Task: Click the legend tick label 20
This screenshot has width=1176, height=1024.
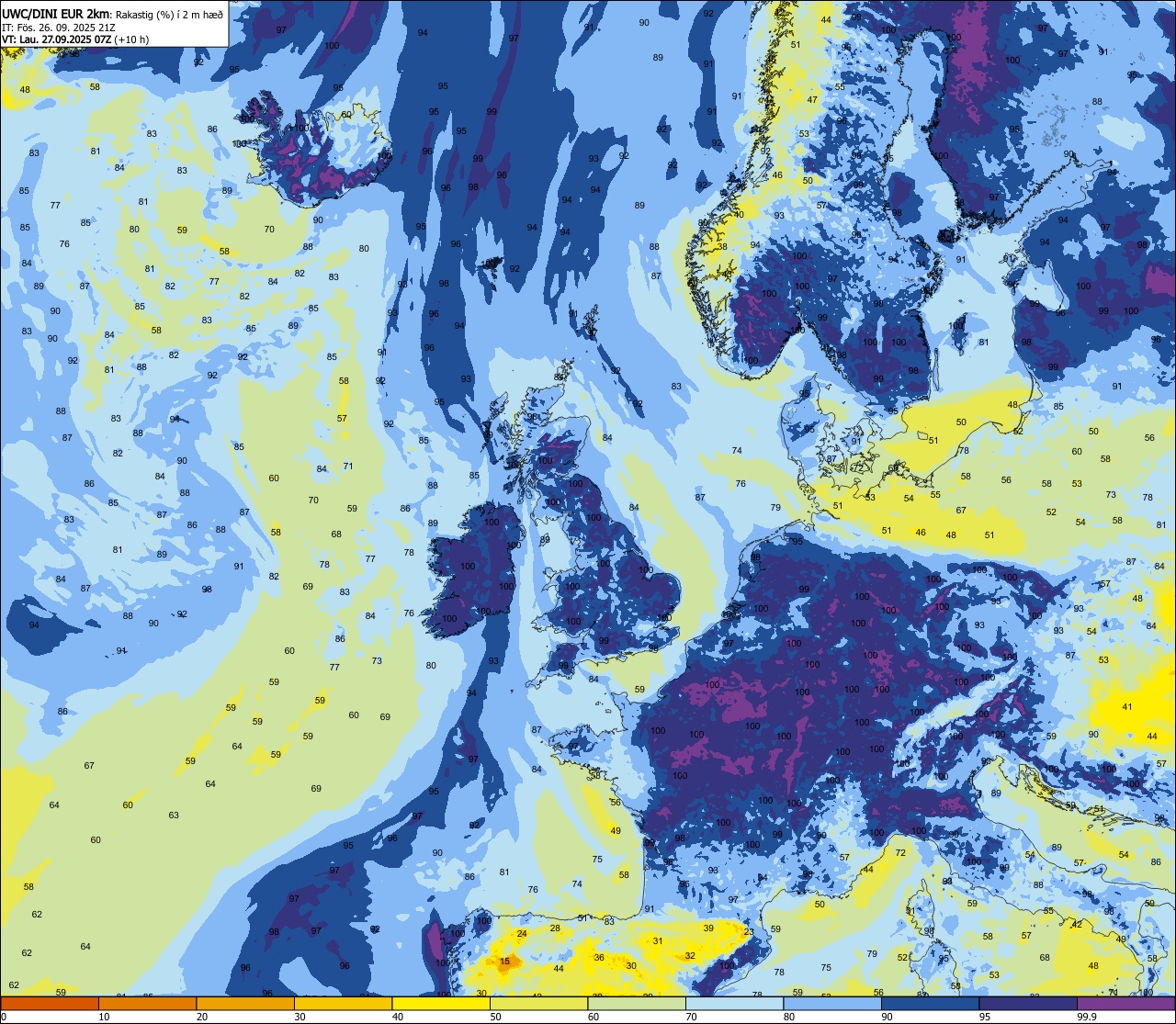Action: (x=202, y=1017)
